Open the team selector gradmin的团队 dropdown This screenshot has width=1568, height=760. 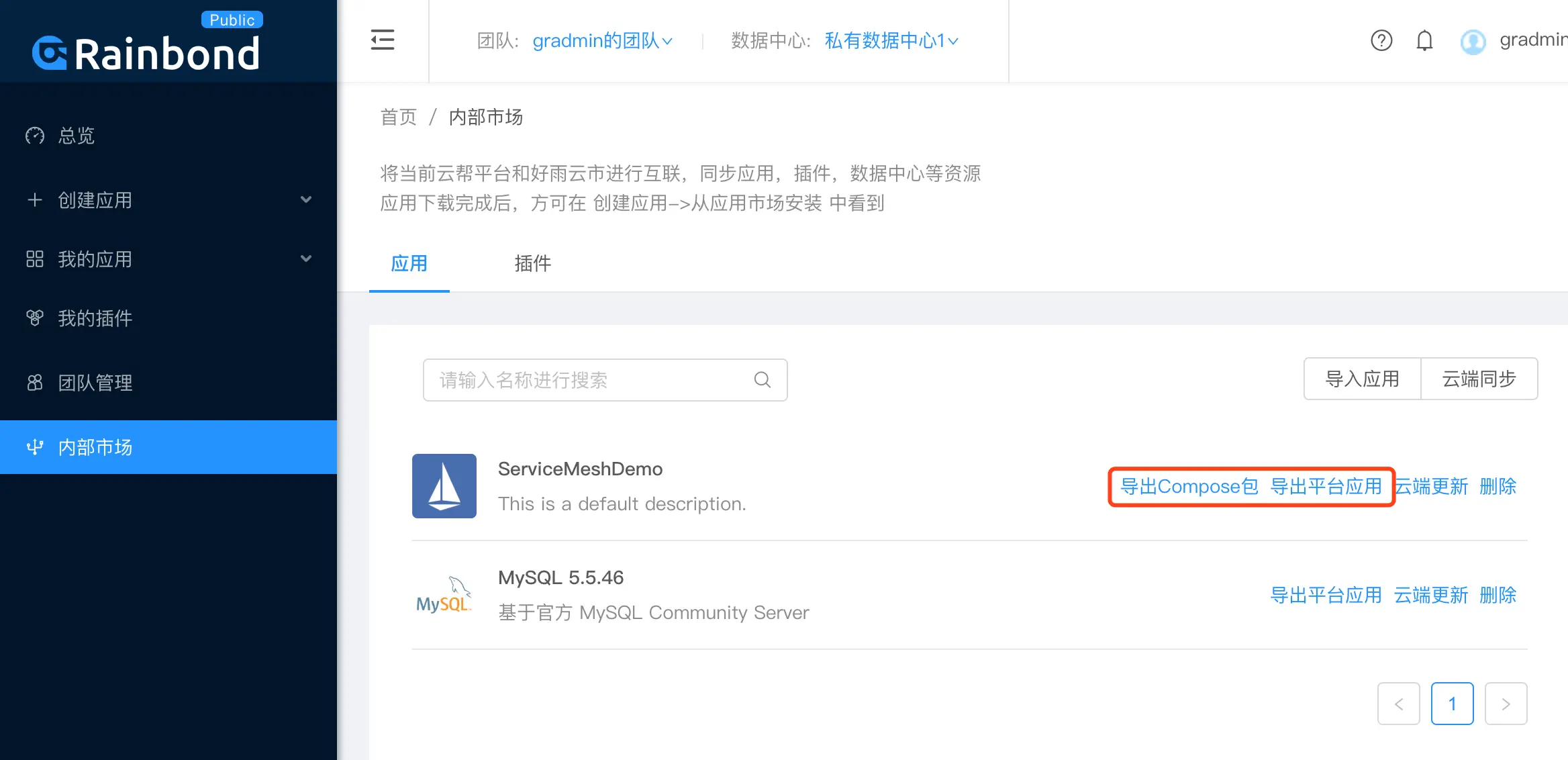[601, 41]
